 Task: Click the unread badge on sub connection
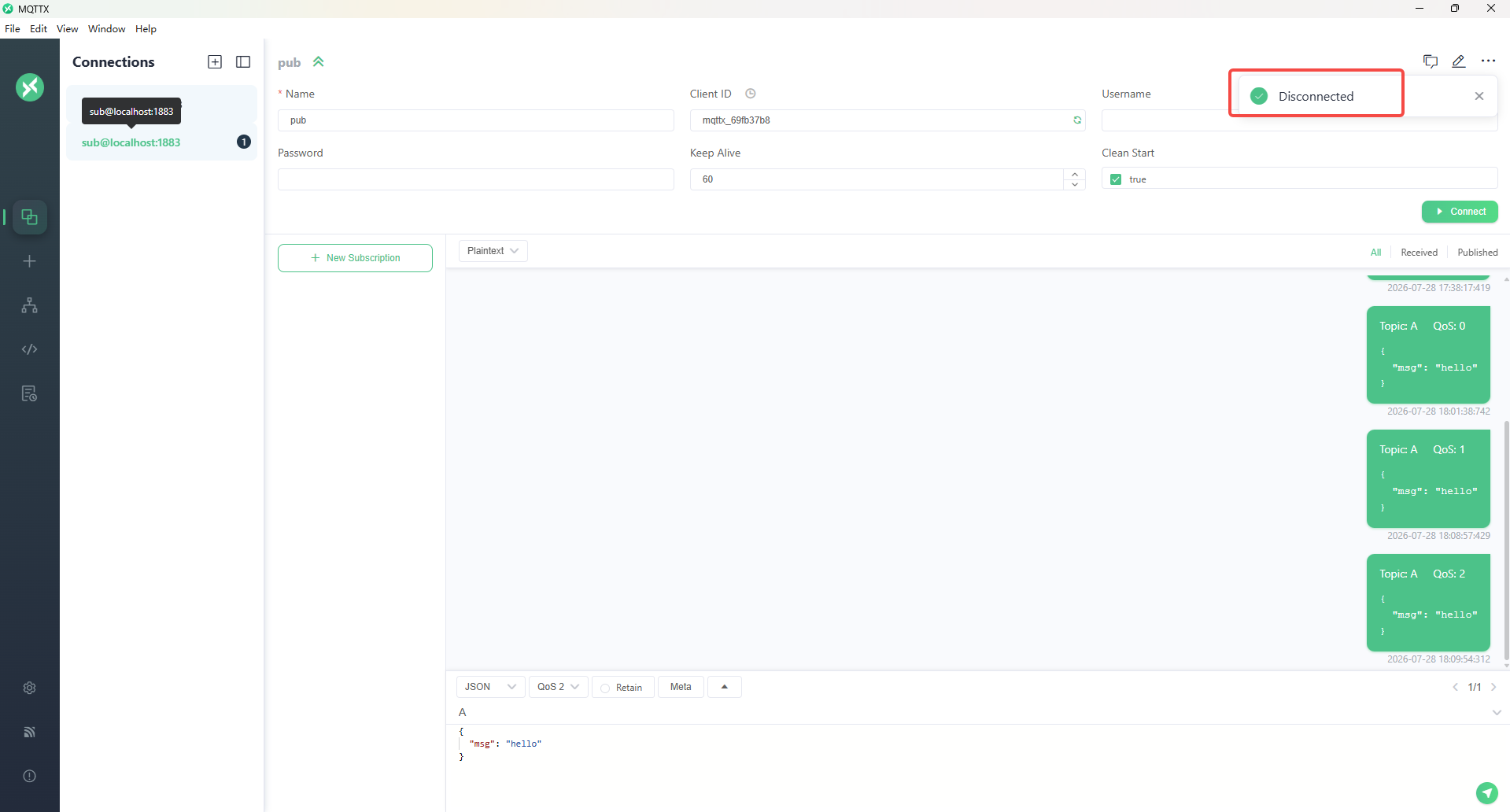[244, 142]
